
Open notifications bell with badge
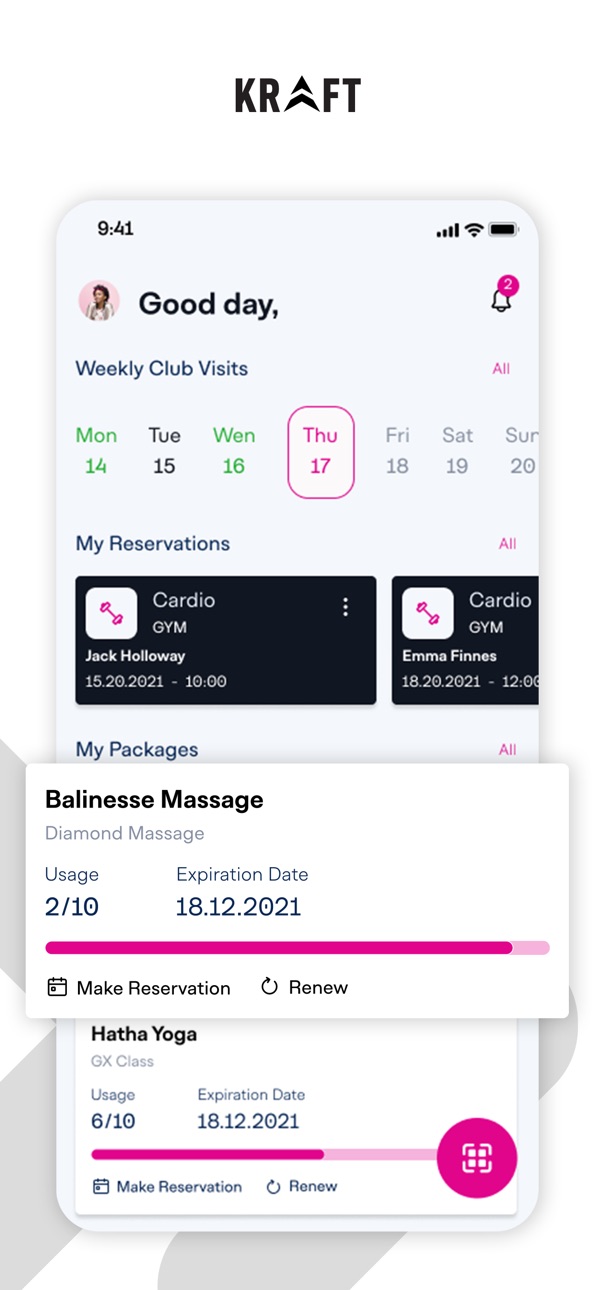point(502,297)
